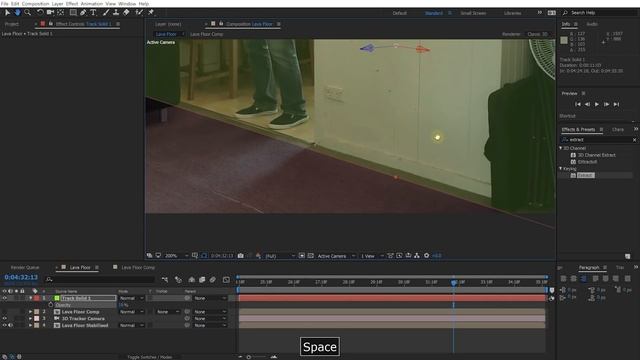Toggle the Composition viewer panel lock
The width and height of the screenshot is (640, 360).
coord(221,24)
